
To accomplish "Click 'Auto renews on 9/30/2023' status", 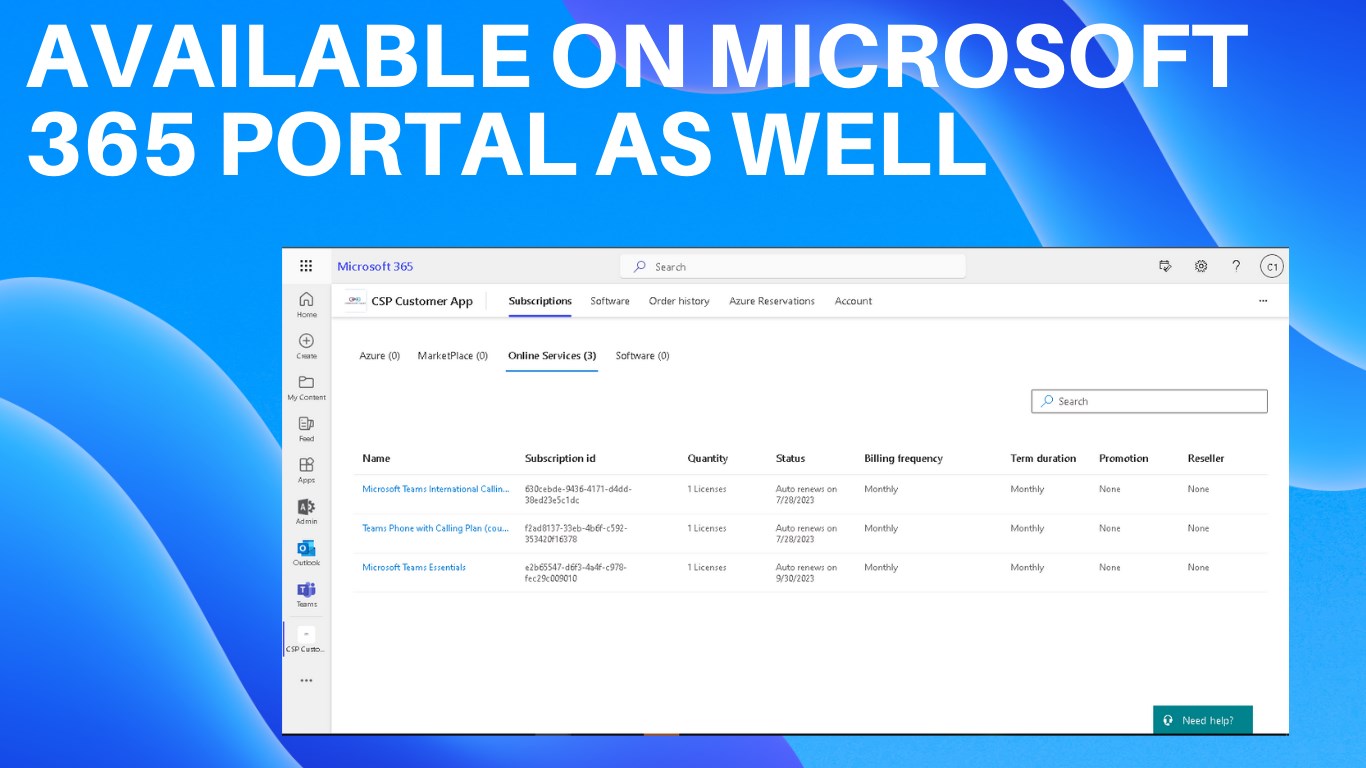I will [x=806, y=572].
